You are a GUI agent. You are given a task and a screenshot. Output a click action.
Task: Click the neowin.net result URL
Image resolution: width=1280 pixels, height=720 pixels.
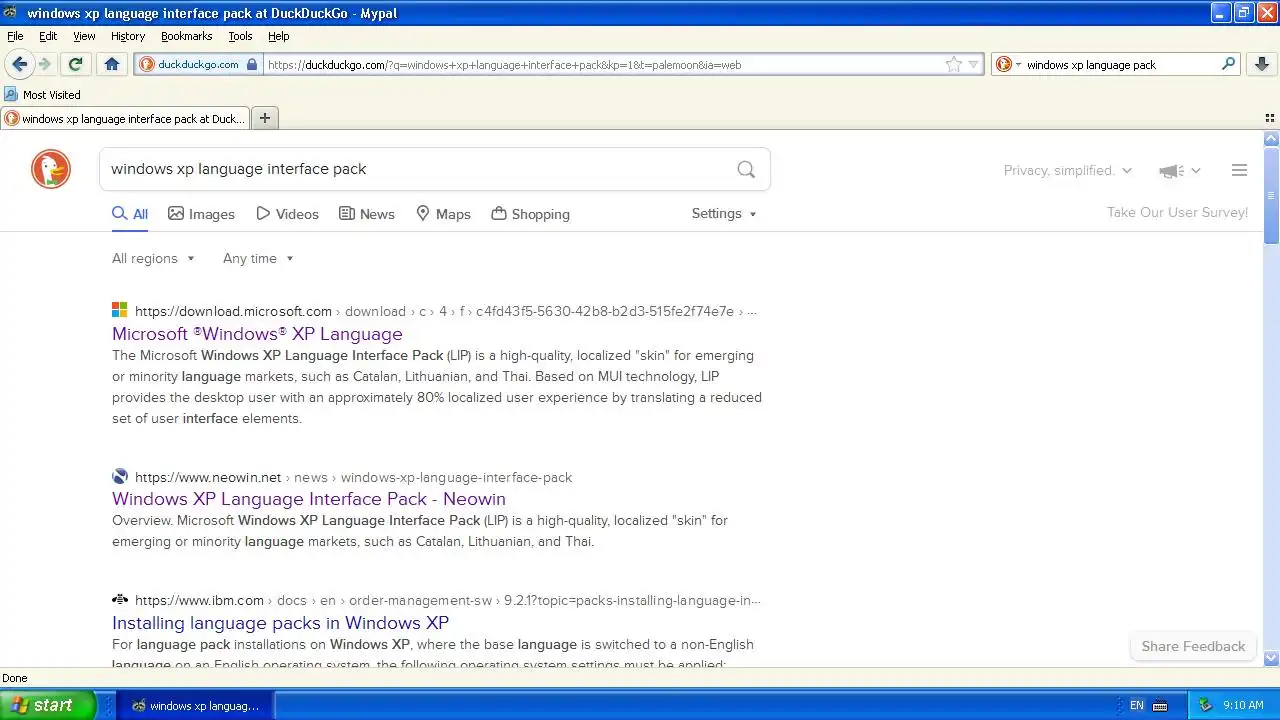pyautogui.click(x=353, y=477)
